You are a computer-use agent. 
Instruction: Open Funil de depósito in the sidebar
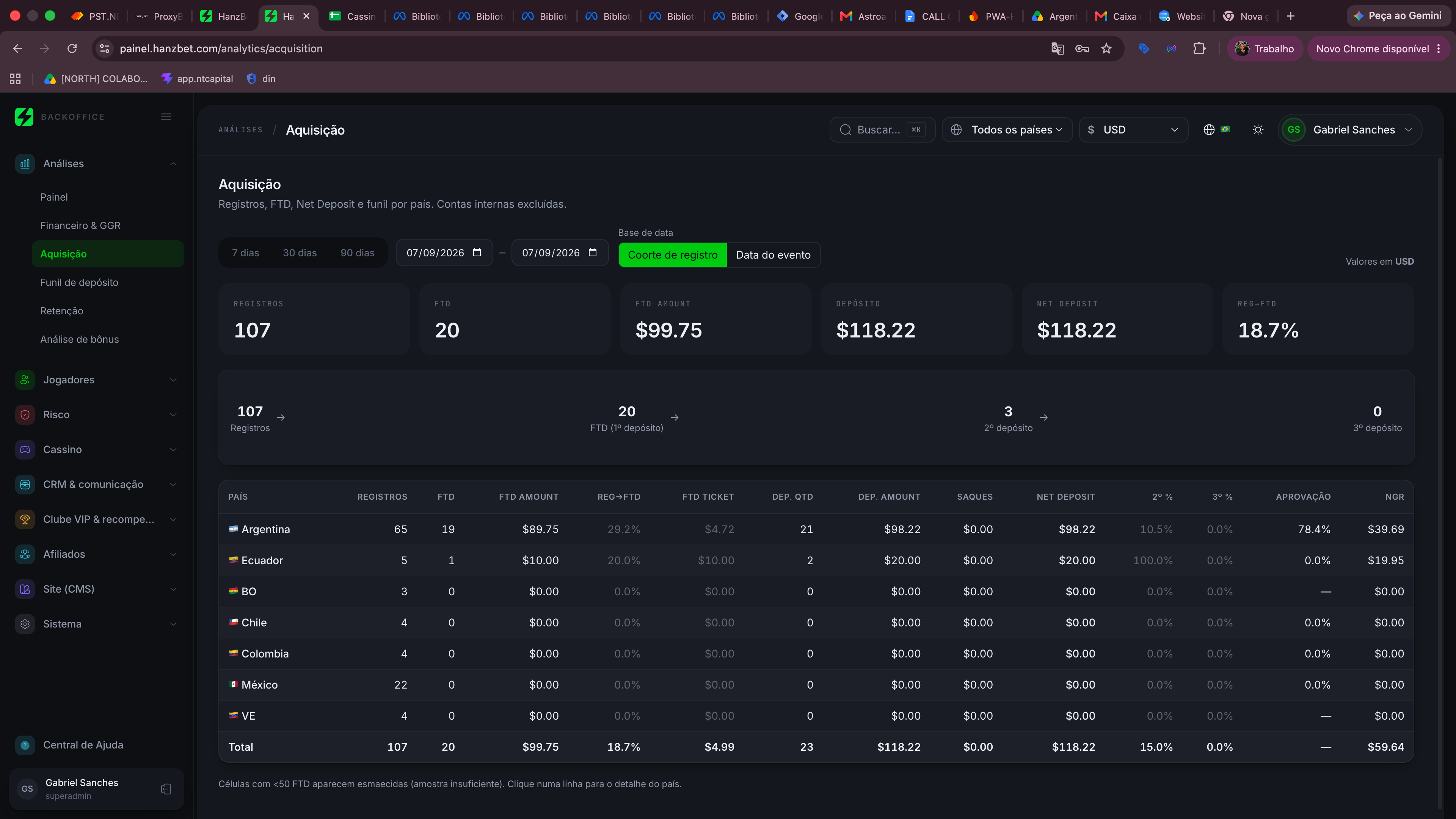tap(108, 282)
